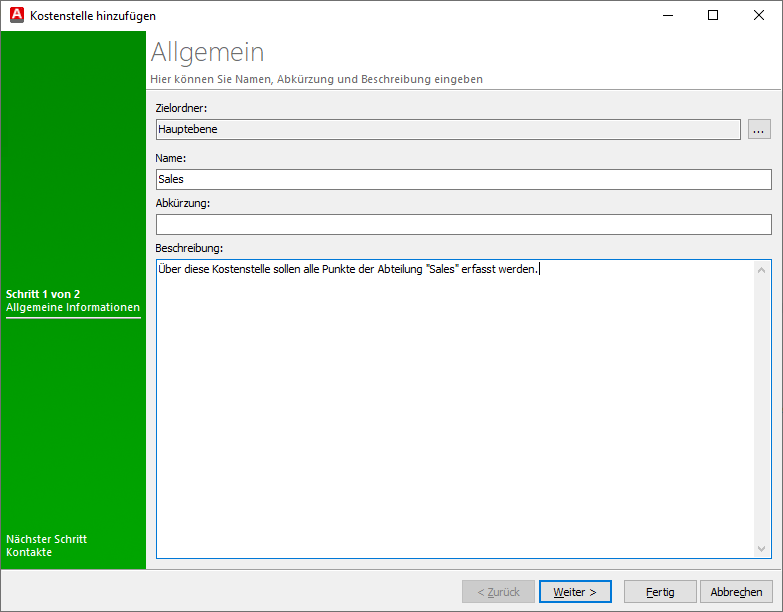
Task: Finish the wizard with Fertig
Action: click(660, 592)
